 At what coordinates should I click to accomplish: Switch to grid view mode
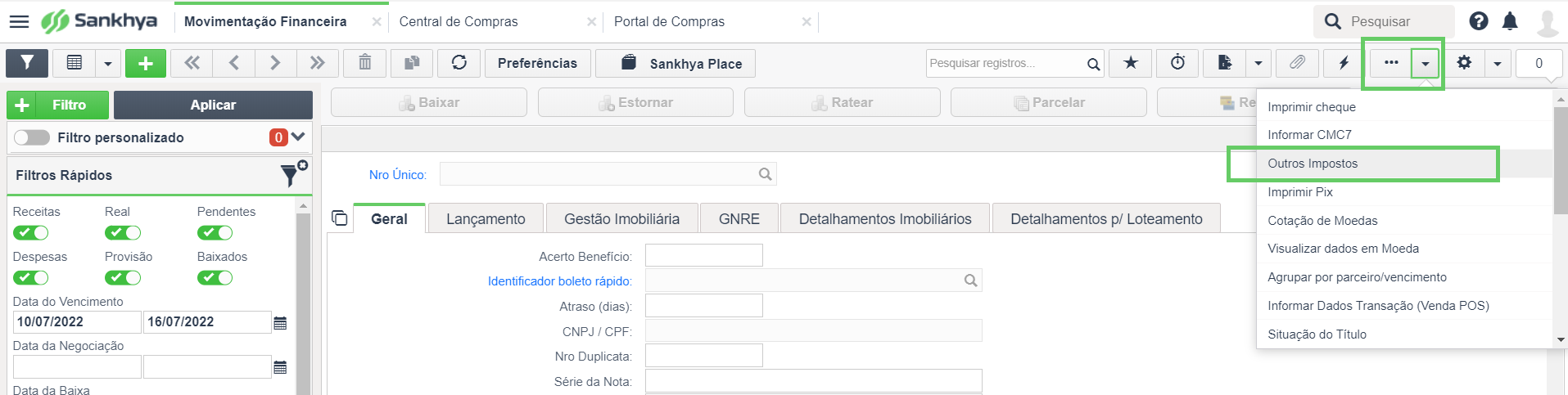coord(75,63)
